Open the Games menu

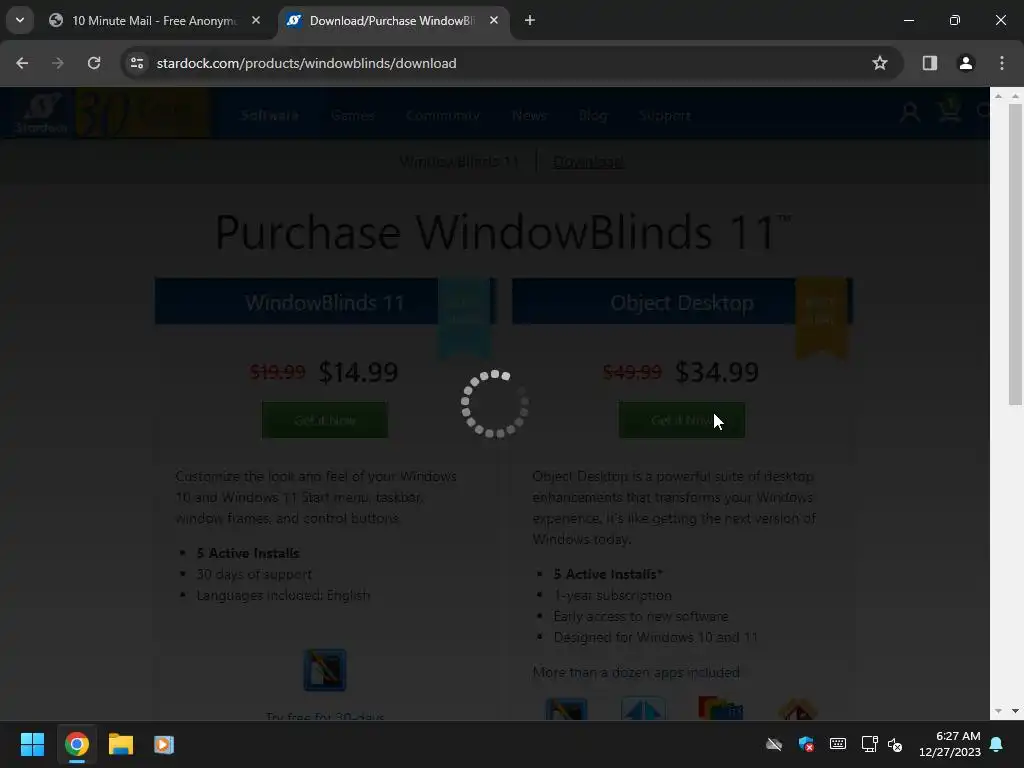353,116
